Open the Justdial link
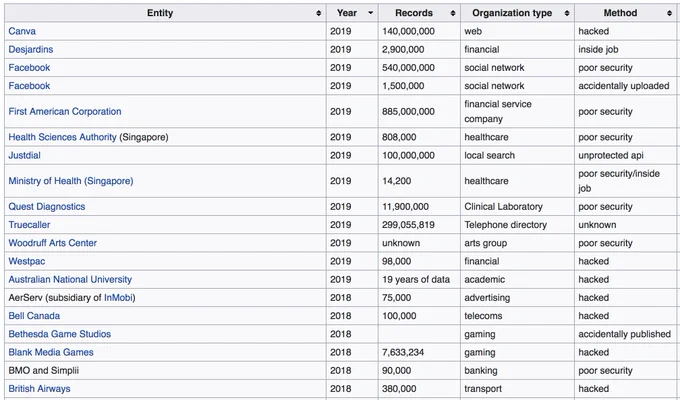This screenshot has width=680, height=400. click(x=24, y=155)
